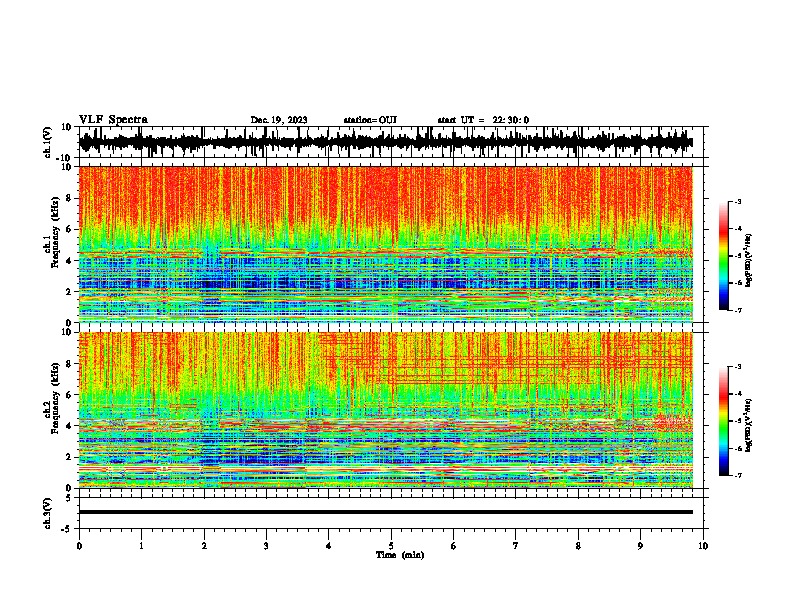This screenshot has height=612, width=792.
Task: Click time axis tick label "1"
Action: pos(141,546)
